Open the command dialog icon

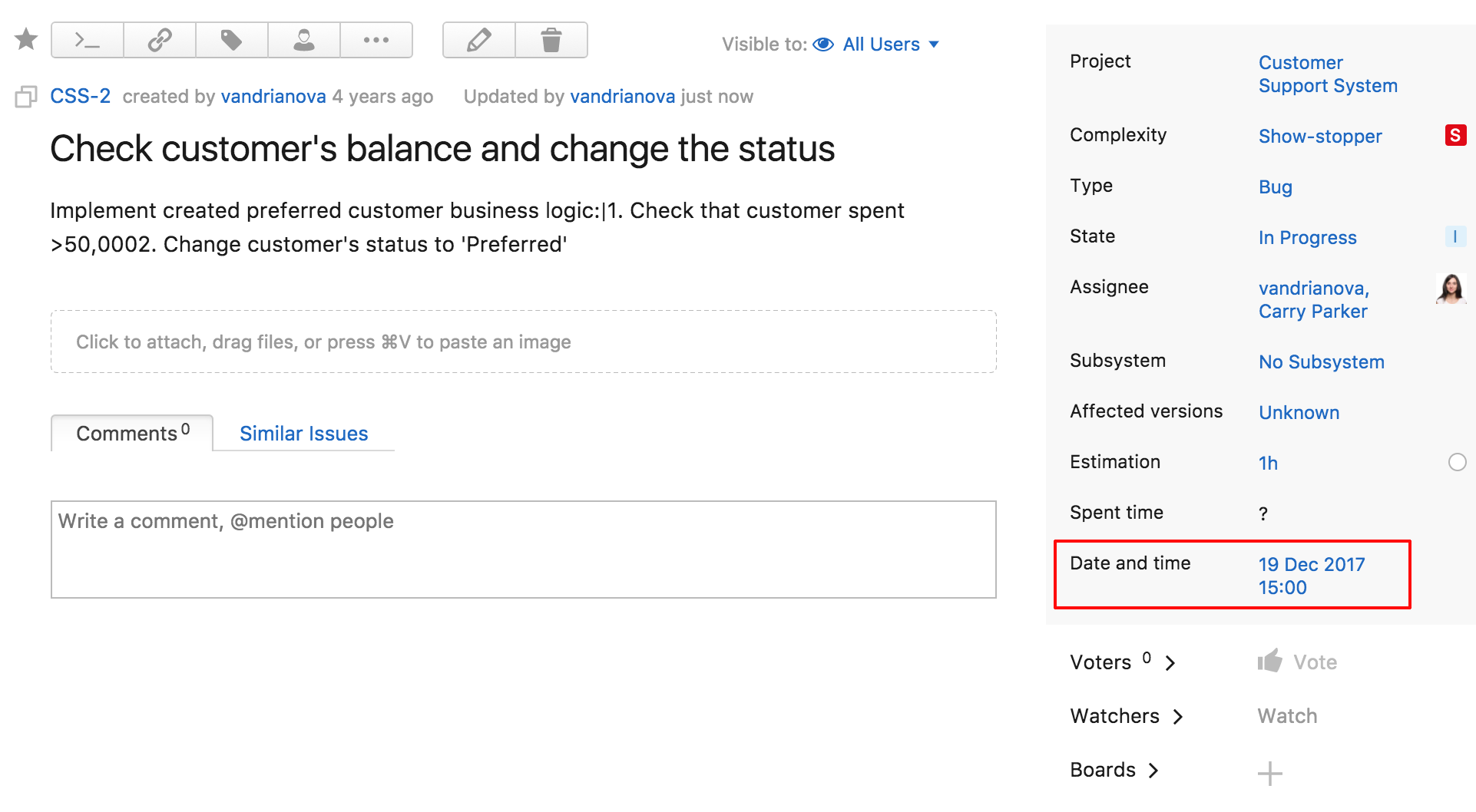point(87,40)
